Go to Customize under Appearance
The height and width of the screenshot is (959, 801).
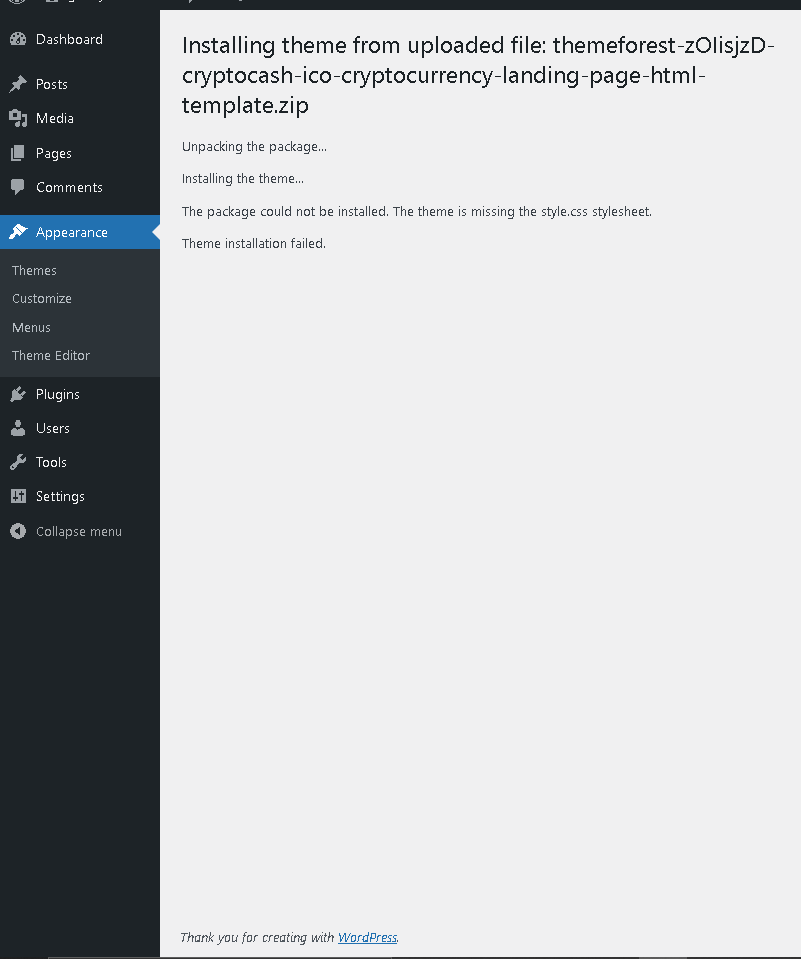click(x=42, y=299)
